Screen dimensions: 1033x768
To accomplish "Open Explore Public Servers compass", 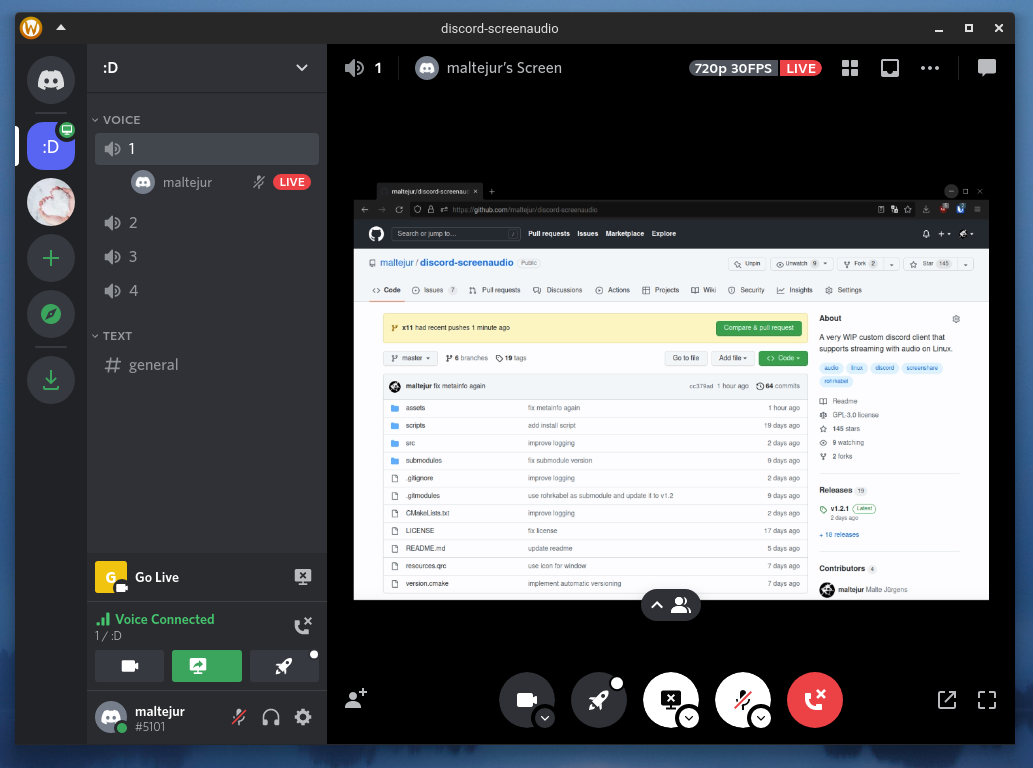I will click(x=51, y=314).
